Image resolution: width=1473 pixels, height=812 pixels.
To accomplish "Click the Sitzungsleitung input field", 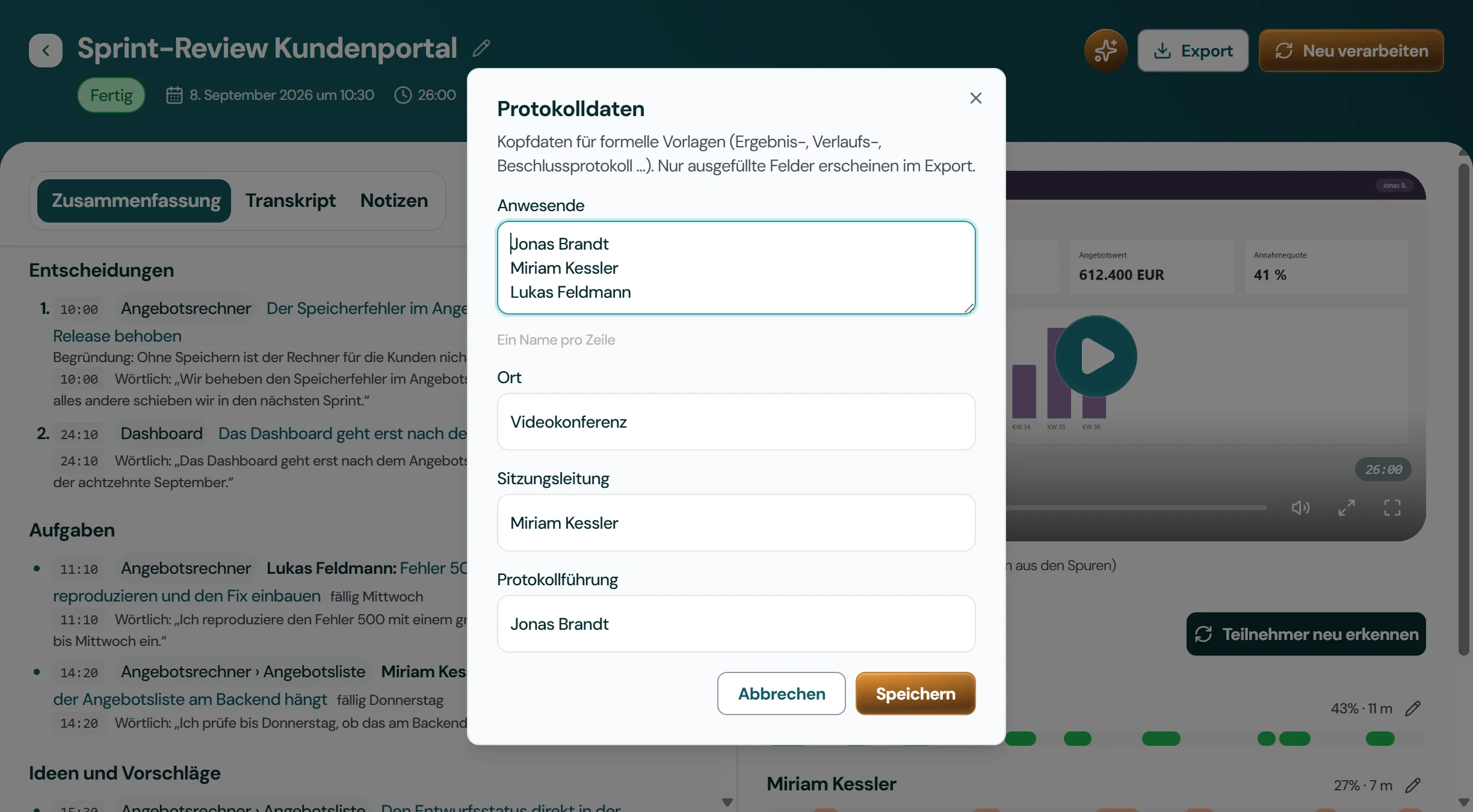I will click(736, 523).
